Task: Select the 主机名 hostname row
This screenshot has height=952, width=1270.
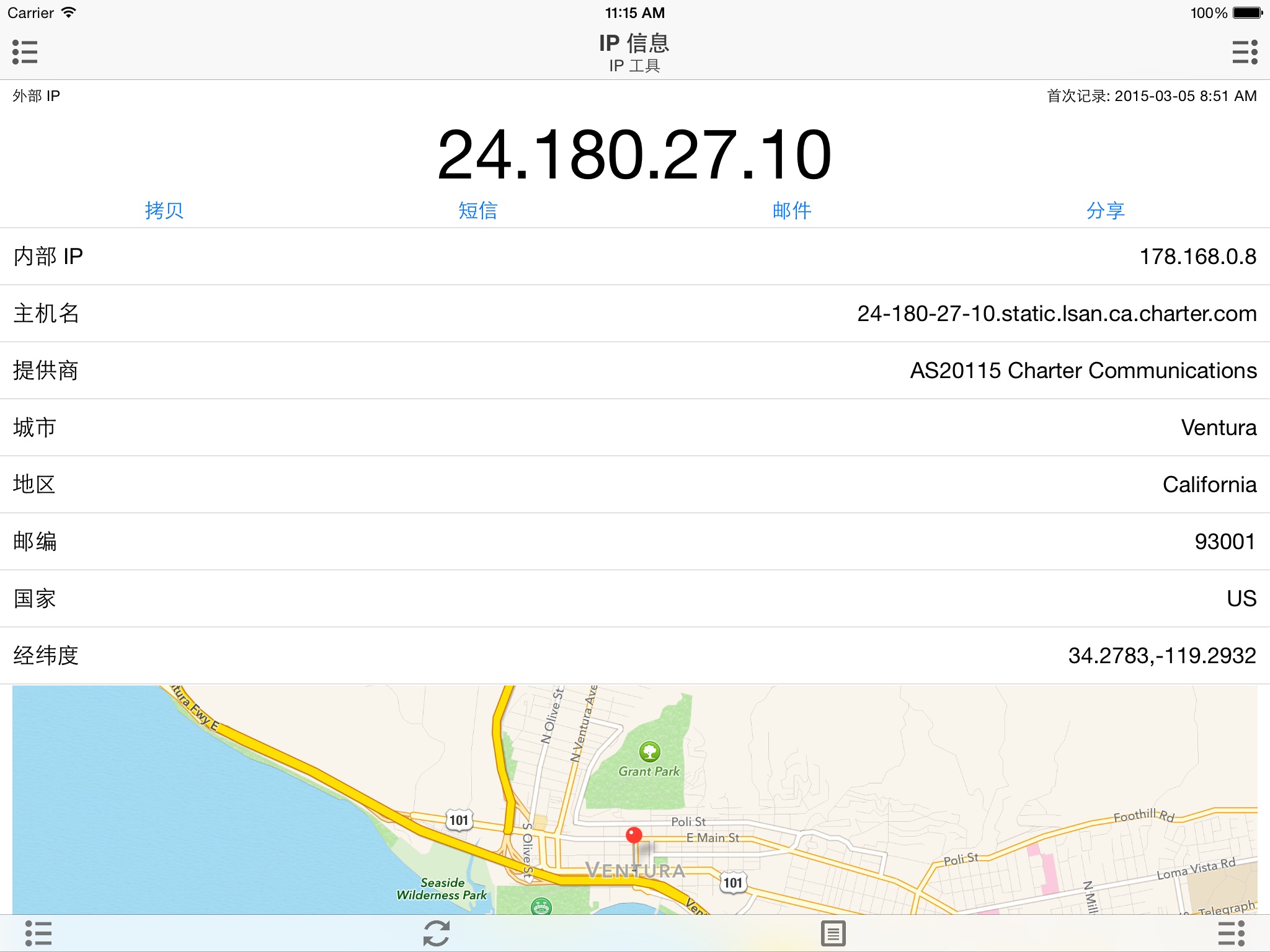Action: (635, 314)
